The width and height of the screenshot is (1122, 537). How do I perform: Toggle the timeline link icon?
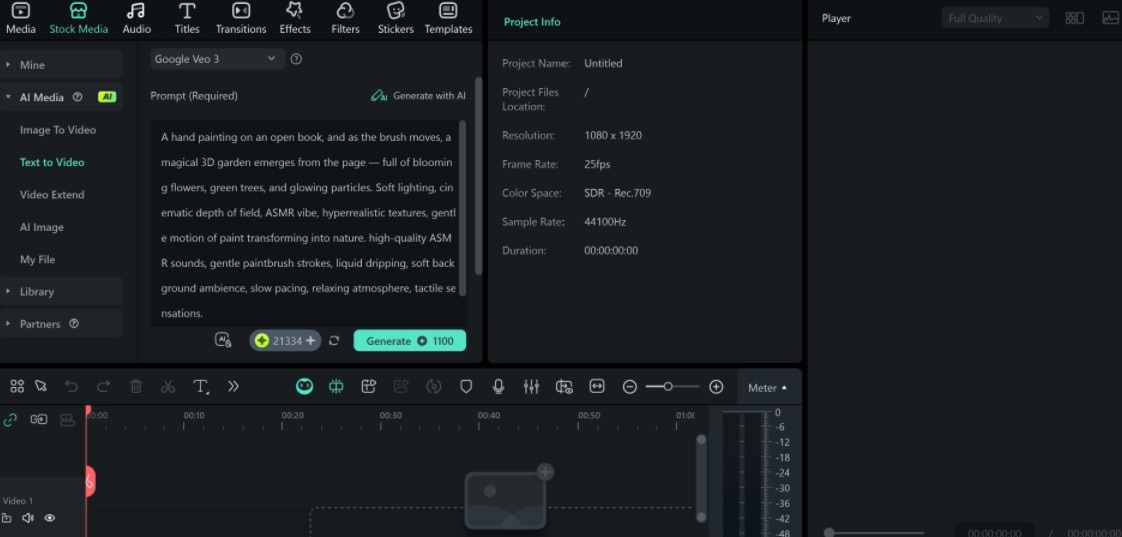[10, 420]
